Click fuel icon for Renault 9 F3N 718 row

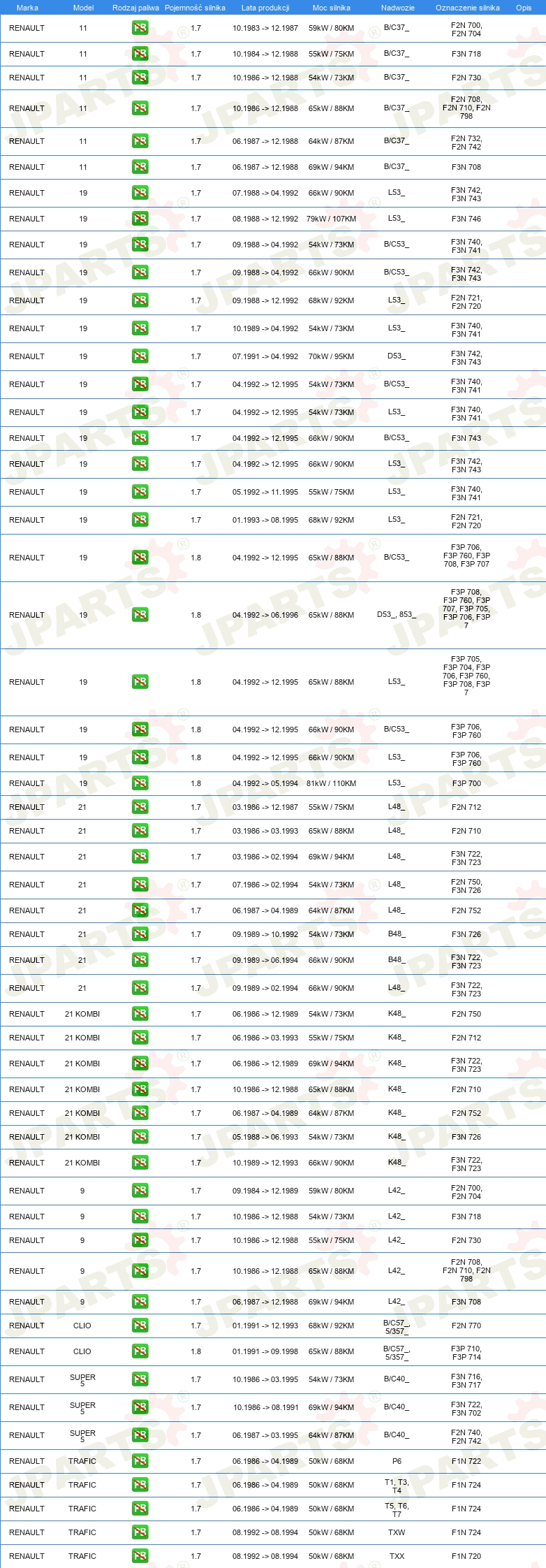click(140, 1217)
